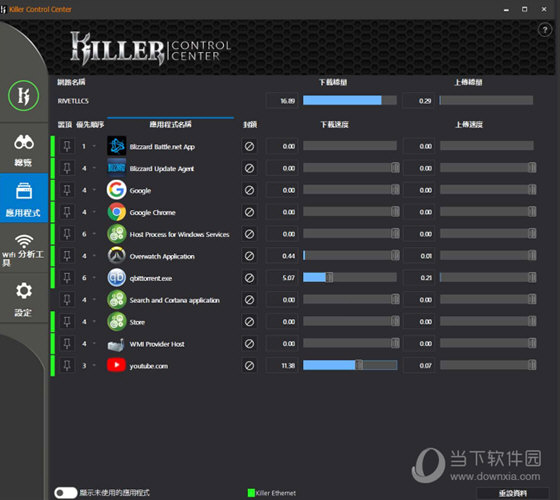This screenshot has width=560, height=500.
Task: Block qbittorrent.exe traffic
Action: (x=249, y=278)
